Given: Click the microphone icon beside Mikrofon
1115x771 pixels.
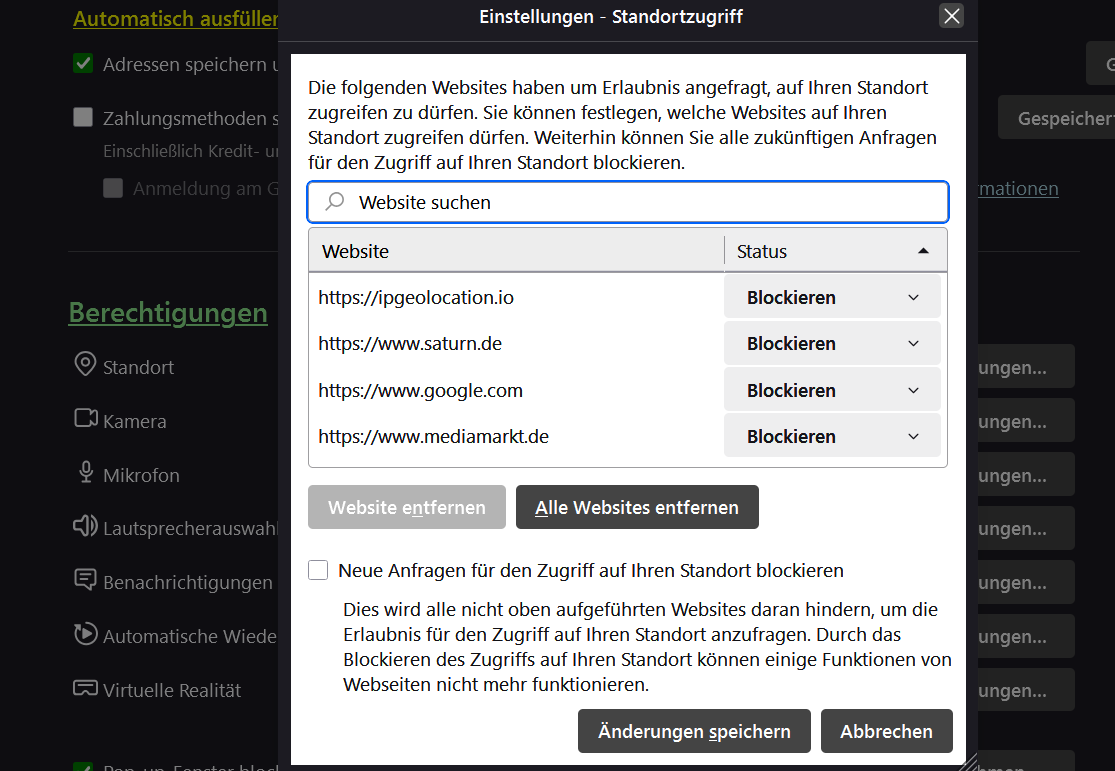Looking at the screenshot, I should pyautogui.click(x=85, y=473).
